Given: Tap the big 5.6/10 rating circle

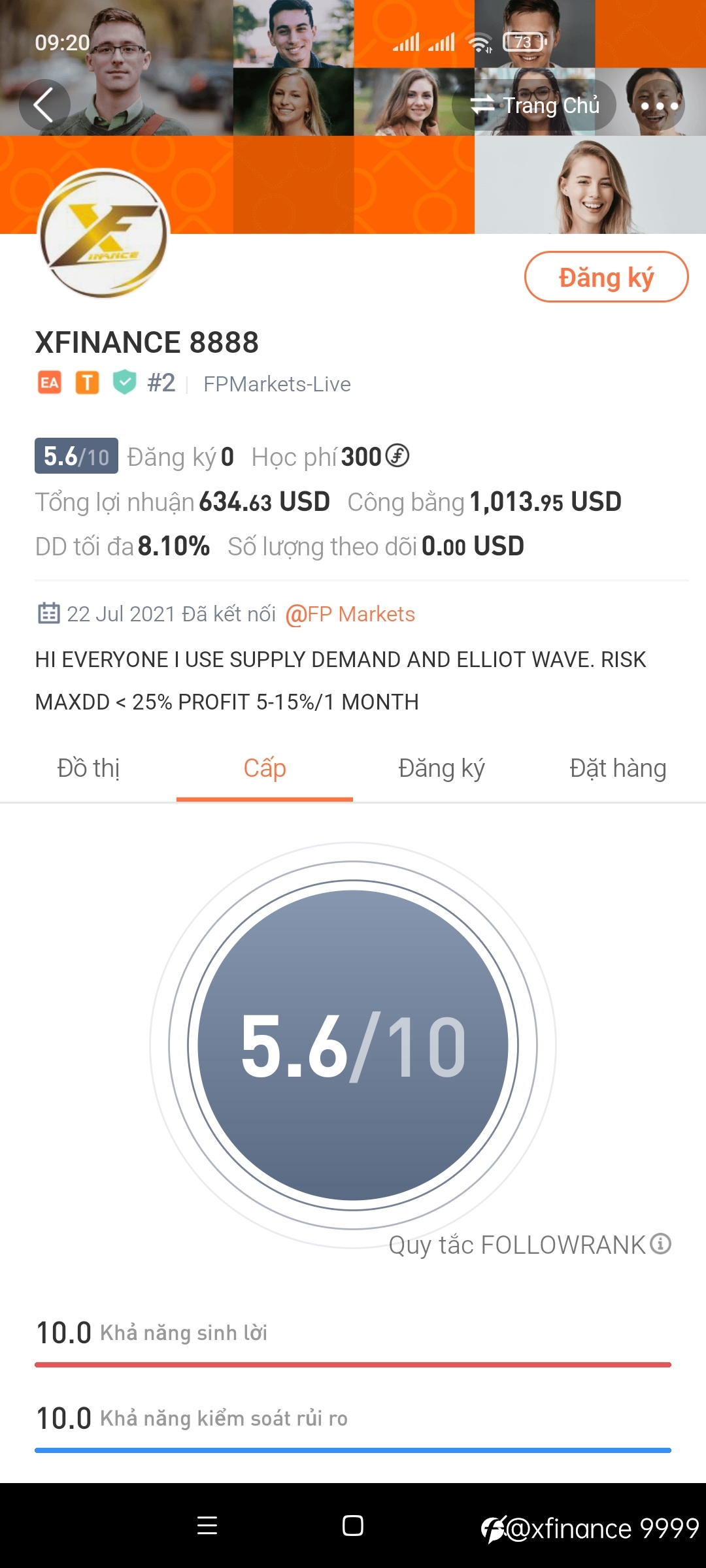Looking at the screenshot, I should [x=353, y=1045].
